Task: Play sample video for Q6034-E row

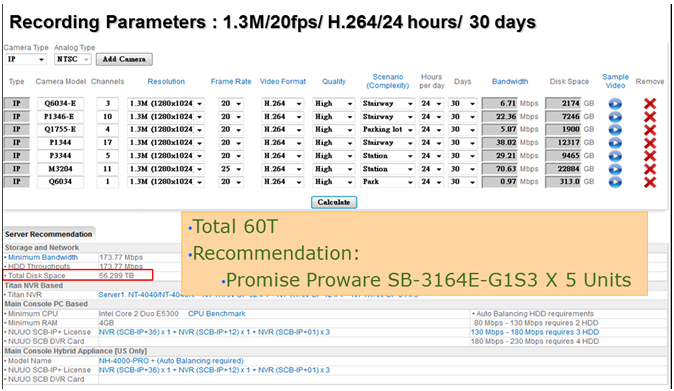Action: [615, 104]
